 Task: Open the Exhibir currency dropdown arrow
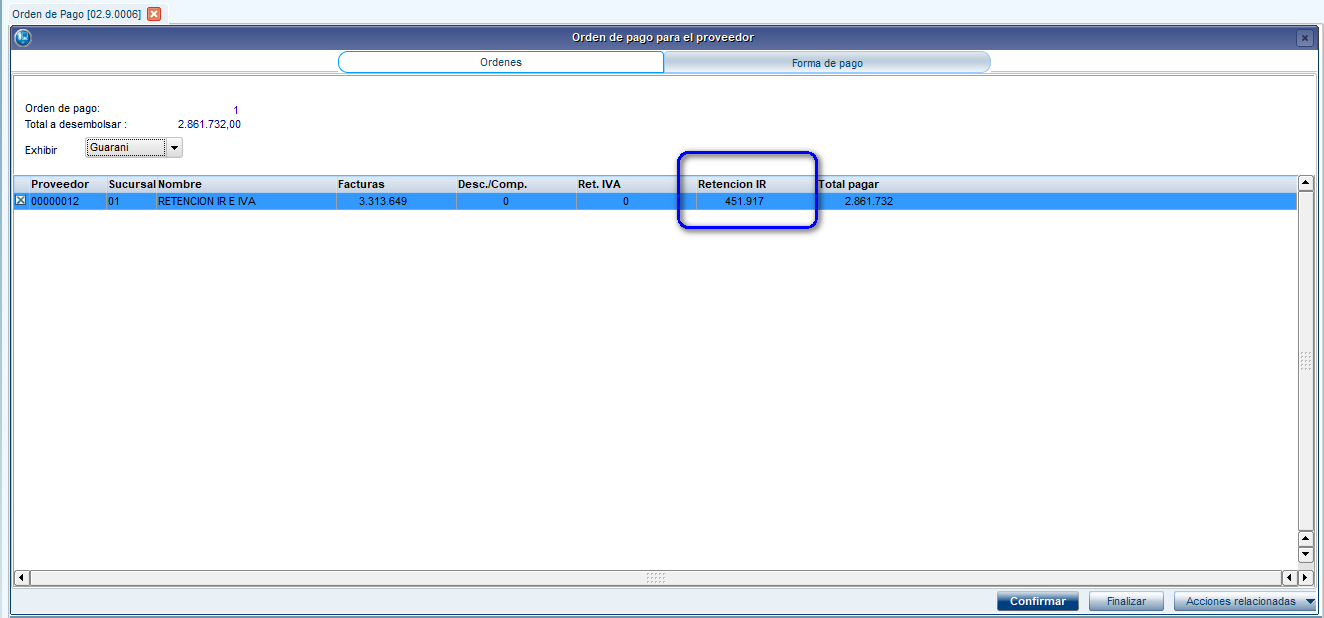tap(174, 148)
